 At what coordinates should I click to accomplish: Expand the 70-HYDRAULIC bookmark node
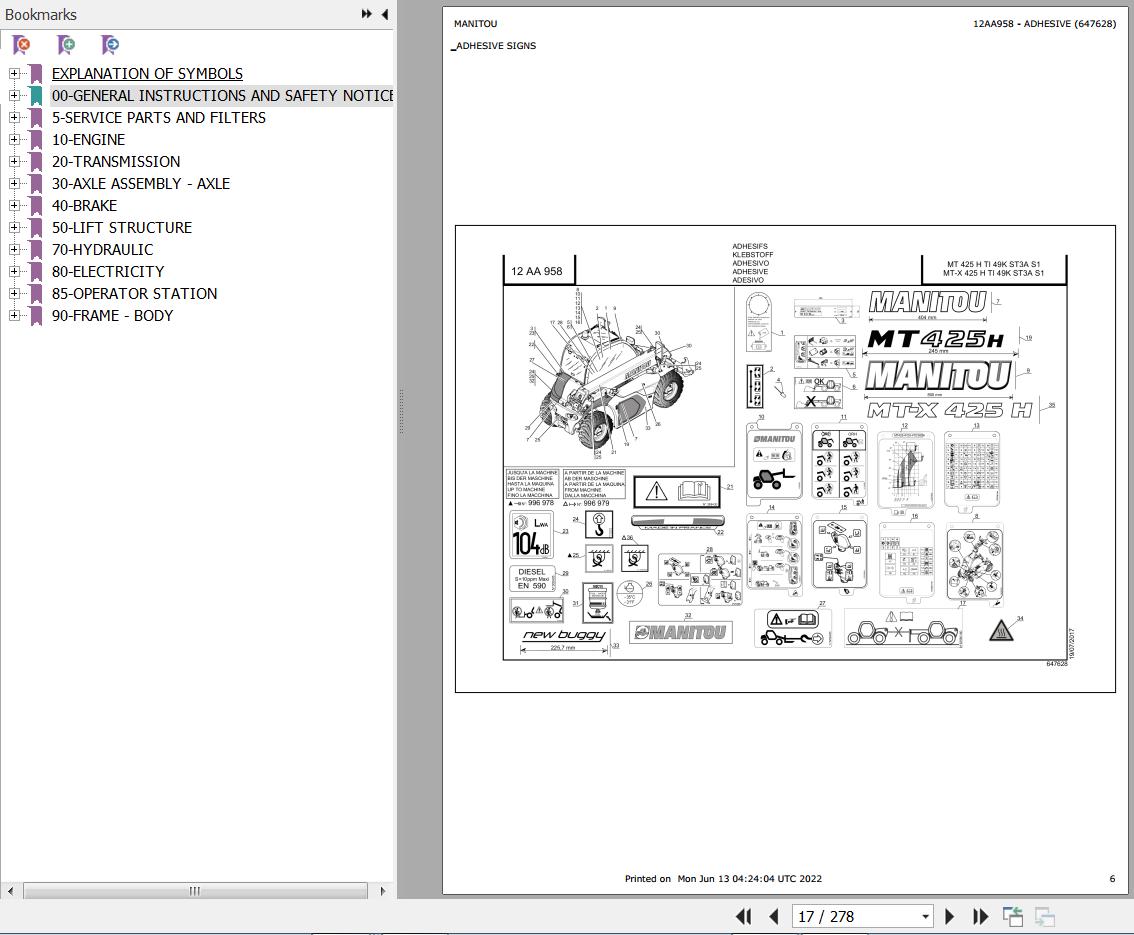point(14,249)
